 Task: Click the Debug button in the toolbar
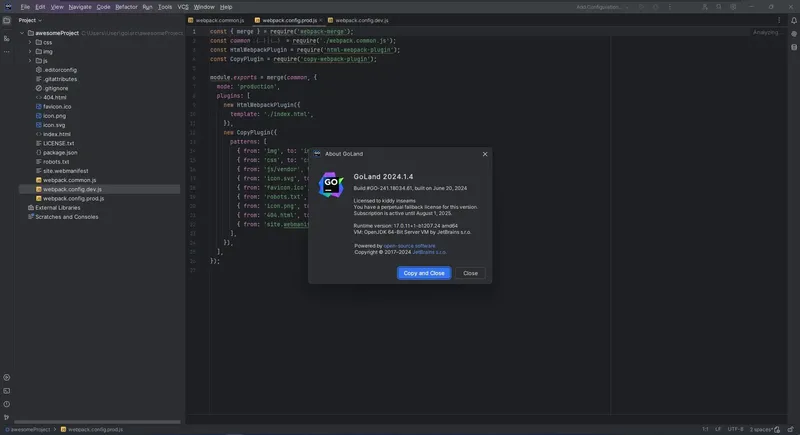point(656,7)
